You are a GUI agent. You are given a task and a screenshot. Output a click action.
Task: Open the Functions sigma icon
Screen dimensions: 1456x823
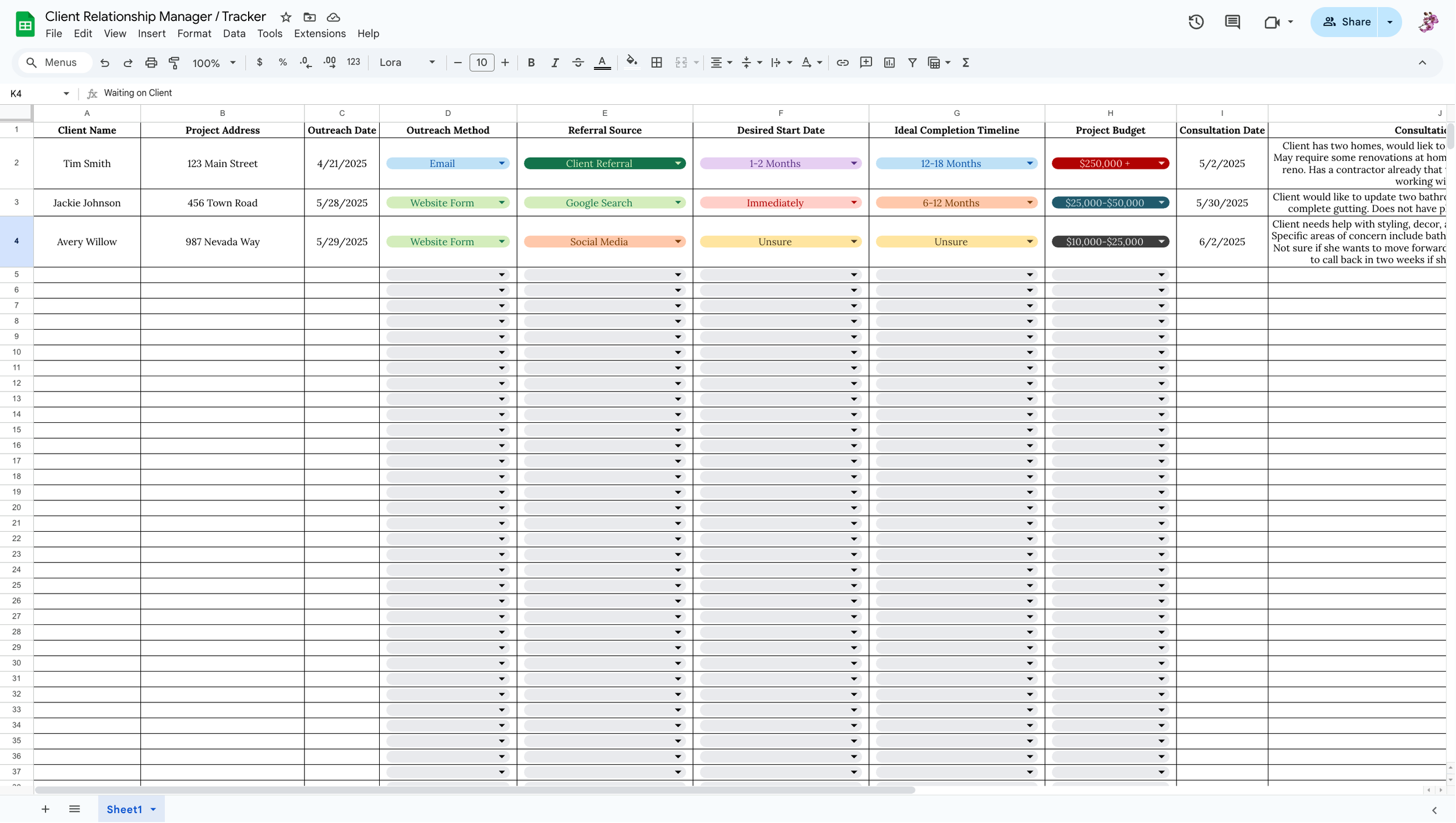coord(965,63)
